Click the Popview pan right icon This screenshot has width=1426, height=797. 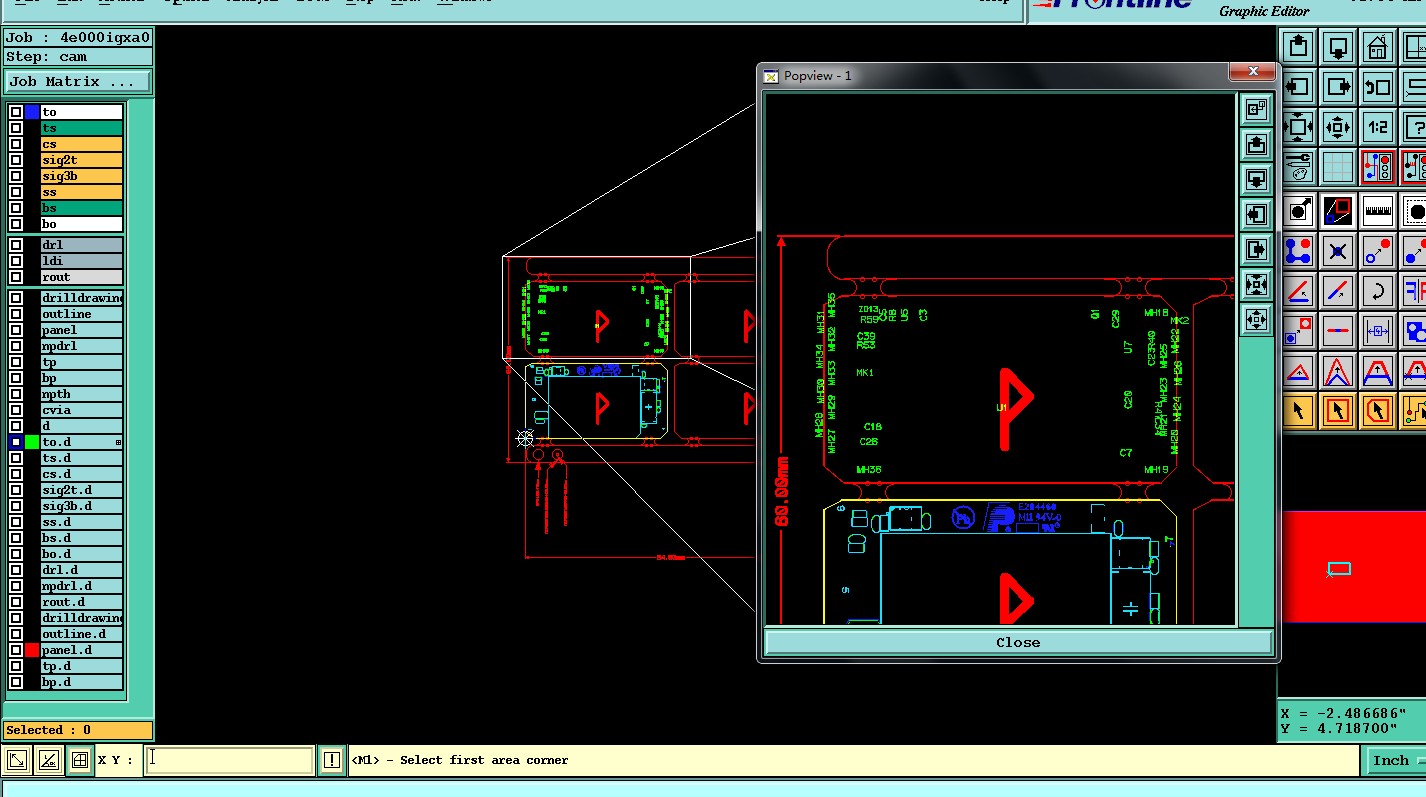point(1257,249)
